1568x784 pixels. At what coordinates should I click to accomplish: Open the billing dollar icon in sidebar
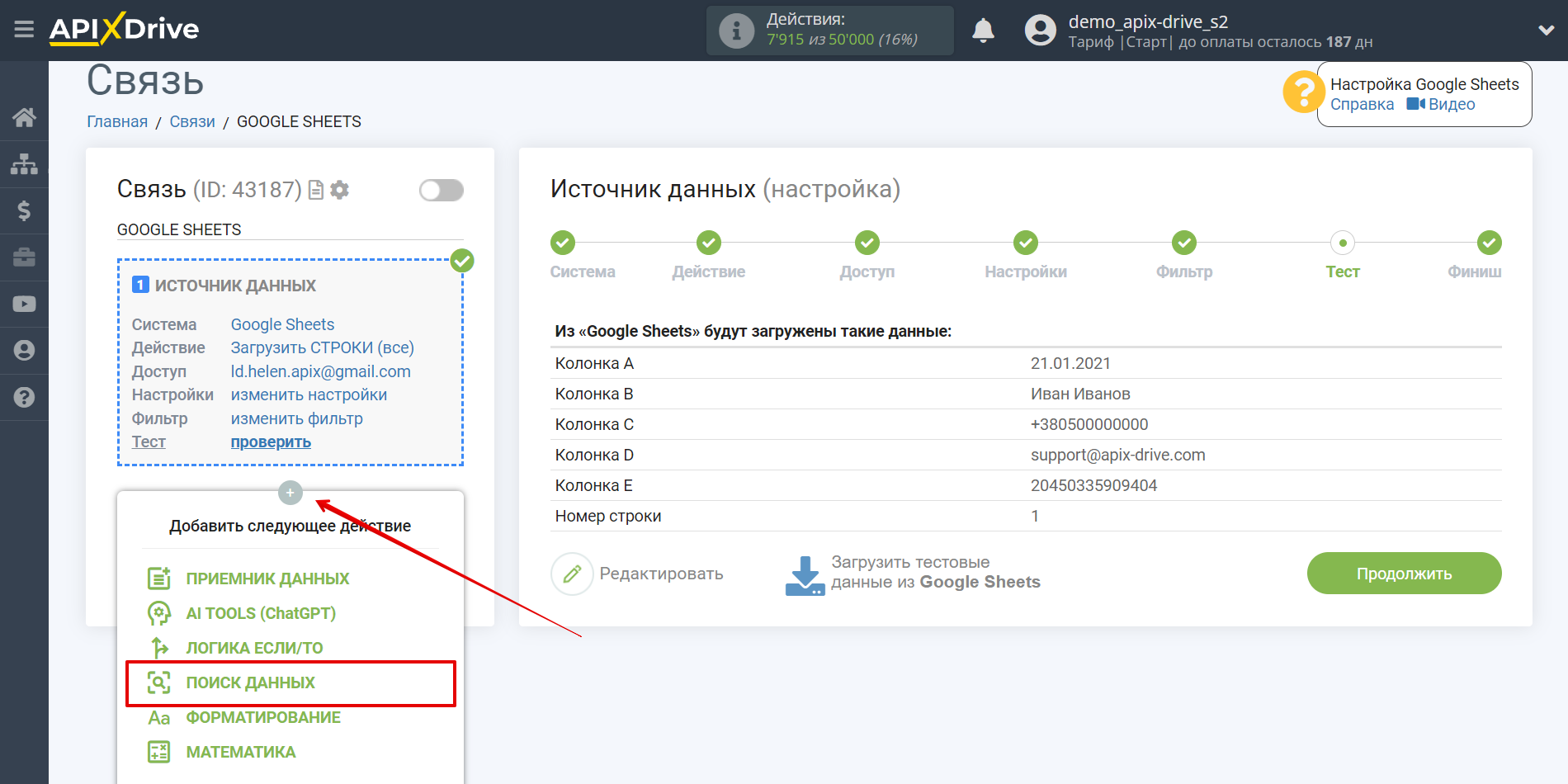(24, 210)
